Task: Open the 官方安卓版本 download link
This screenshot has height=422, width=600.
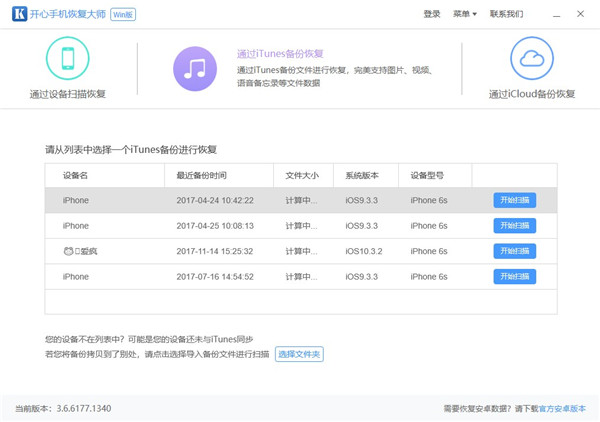Action: tap(562, 409)
